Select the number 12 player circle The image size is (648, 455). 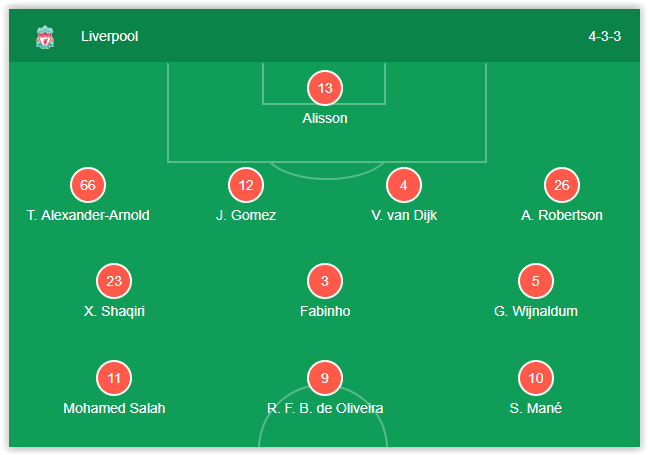pos(246,185)
